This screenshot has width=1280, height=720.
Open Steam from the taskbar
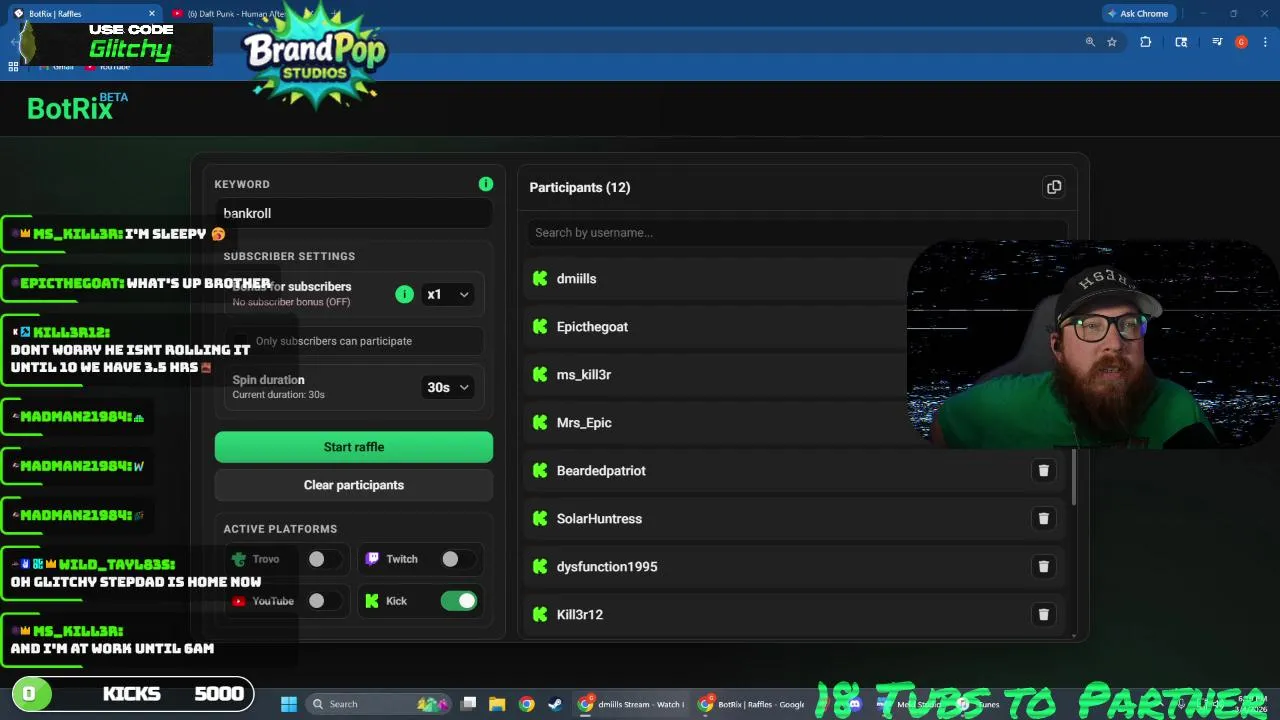pyautogui.click(x=555, y=704)
